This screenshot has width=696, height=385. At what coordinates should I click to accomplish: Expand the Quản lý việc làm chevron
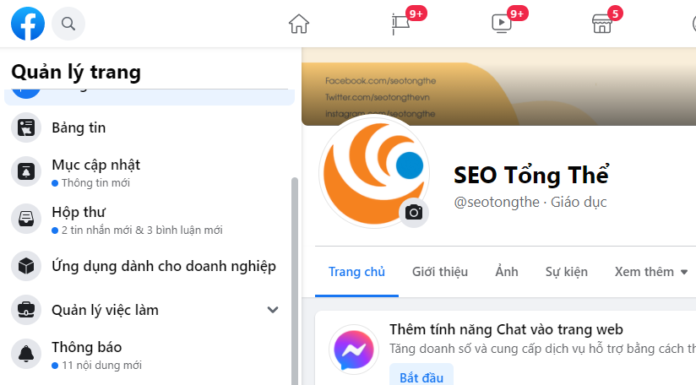tap(273, 310)
